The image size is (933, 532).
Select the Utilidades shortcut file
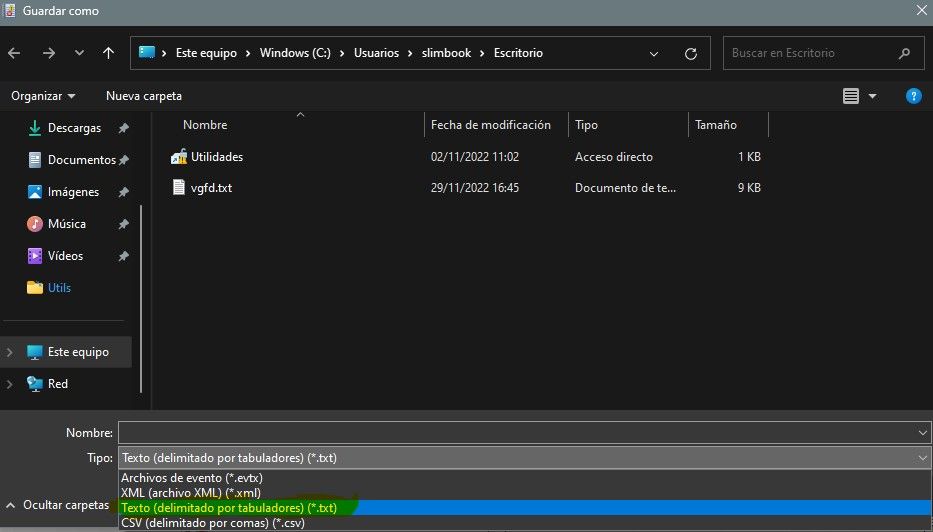click(216, 157)
